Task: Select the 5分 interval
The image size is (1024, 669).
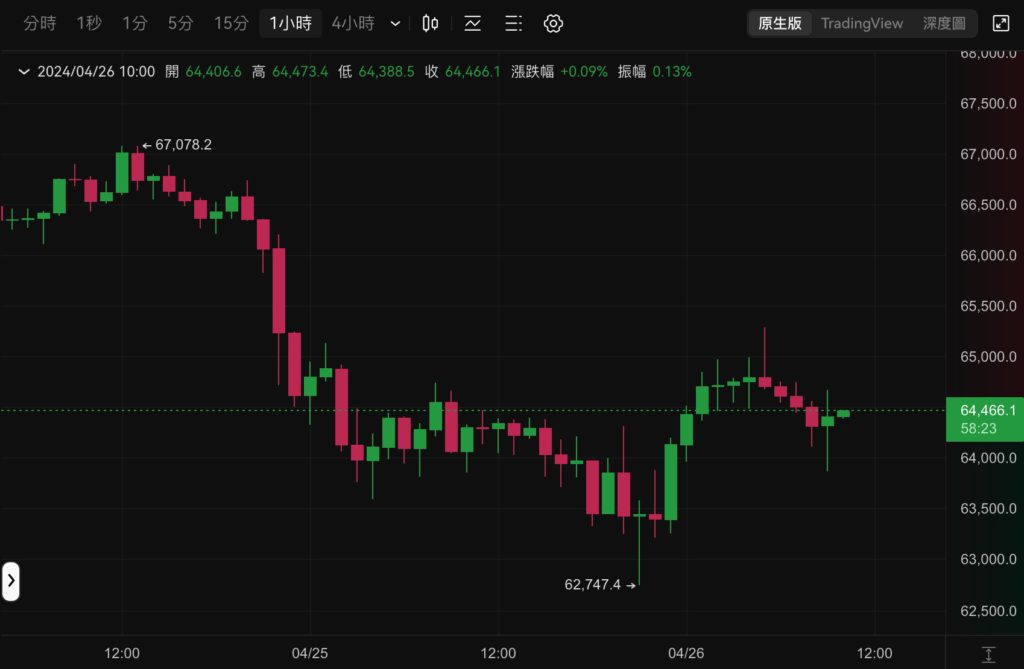Action: 180,23
